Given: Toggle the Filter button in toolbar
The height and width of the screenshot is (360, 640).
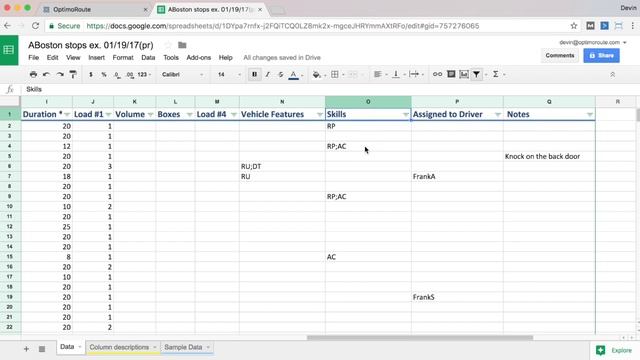Looking at the screenshot, I should 476,74.
